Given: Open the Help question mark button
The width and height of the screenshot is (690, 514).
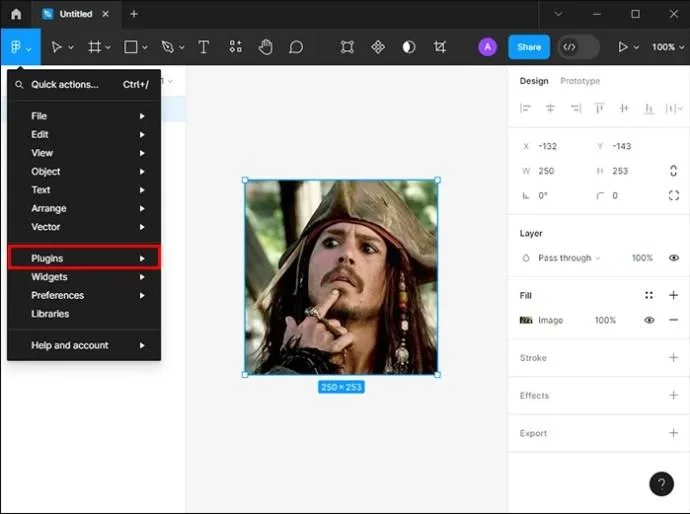Looking at the screenshot, I should [661, 484].
